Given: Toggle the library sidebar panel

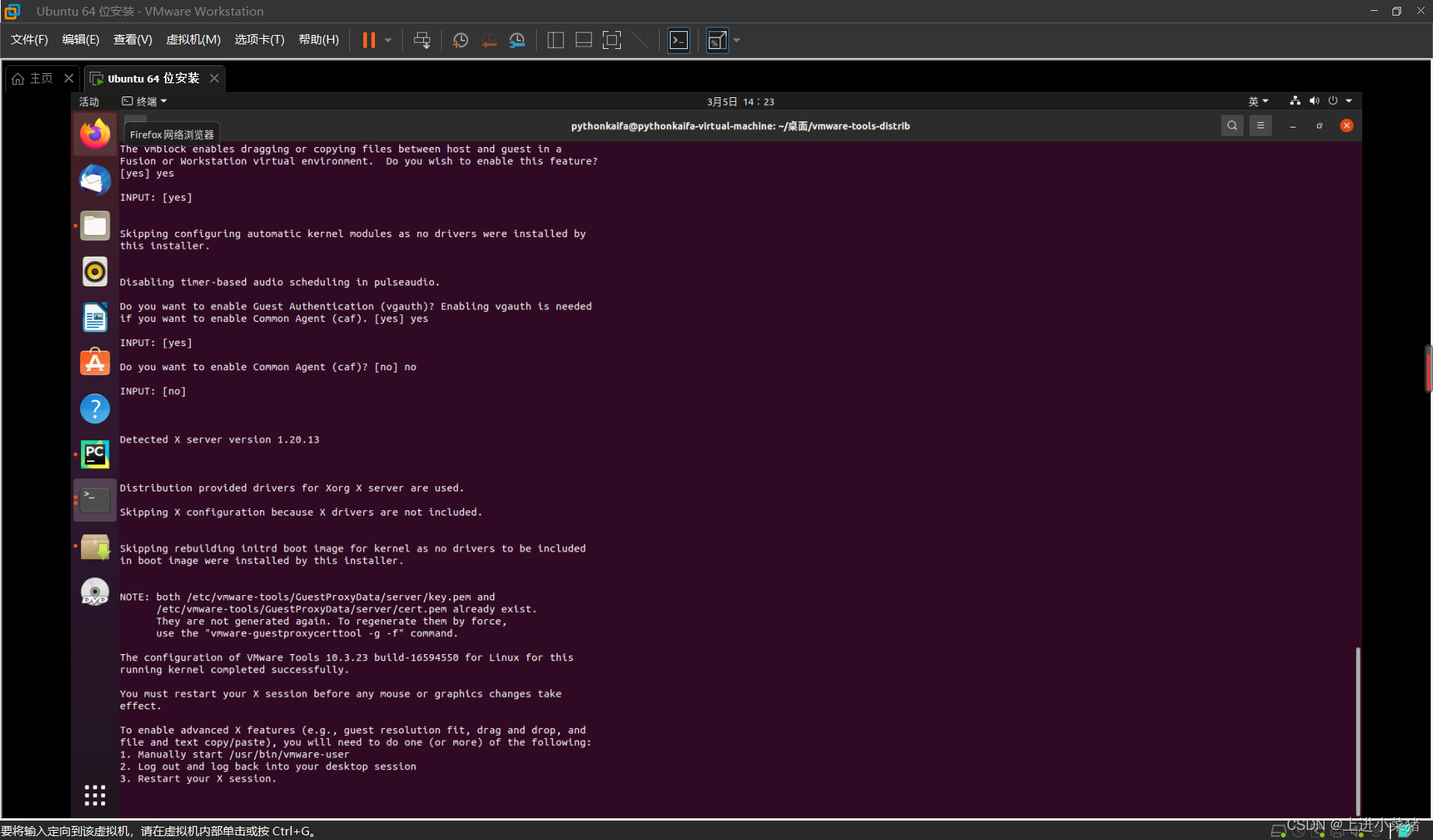Looking at the screenshot, I should click(555, 40).
